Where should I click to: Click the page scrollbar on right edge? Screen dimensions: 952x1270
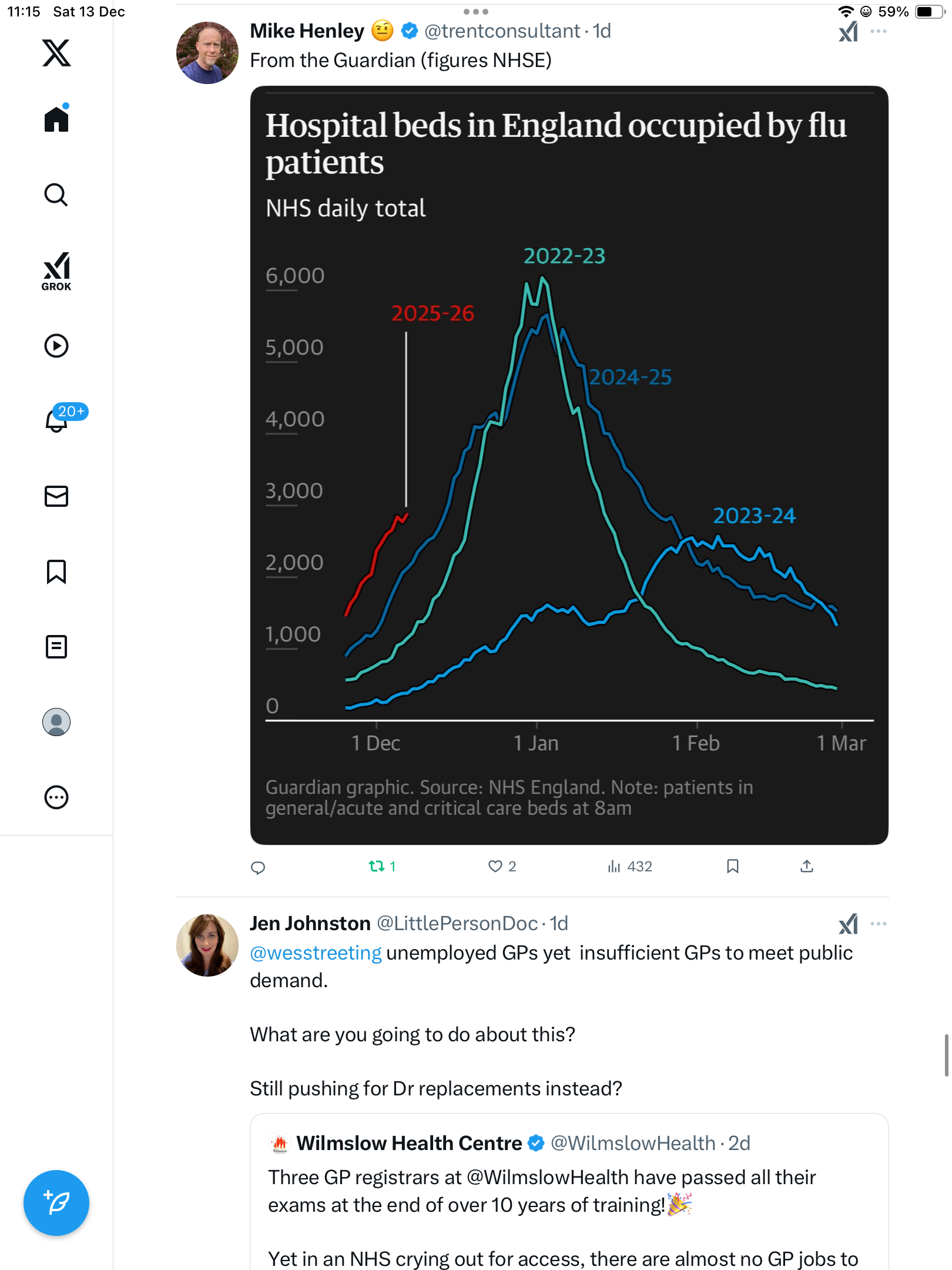pyautogui.click(x=946, y=1055)
